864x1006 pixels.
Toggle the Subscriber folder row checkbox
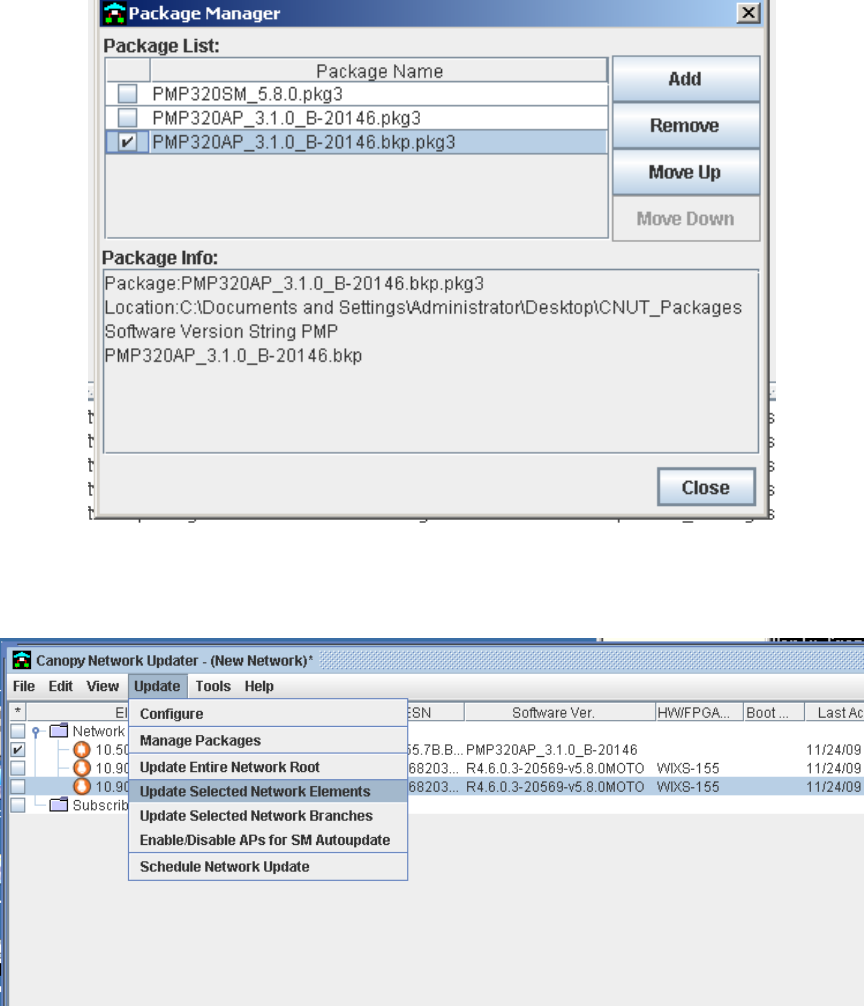click(18, 805)
